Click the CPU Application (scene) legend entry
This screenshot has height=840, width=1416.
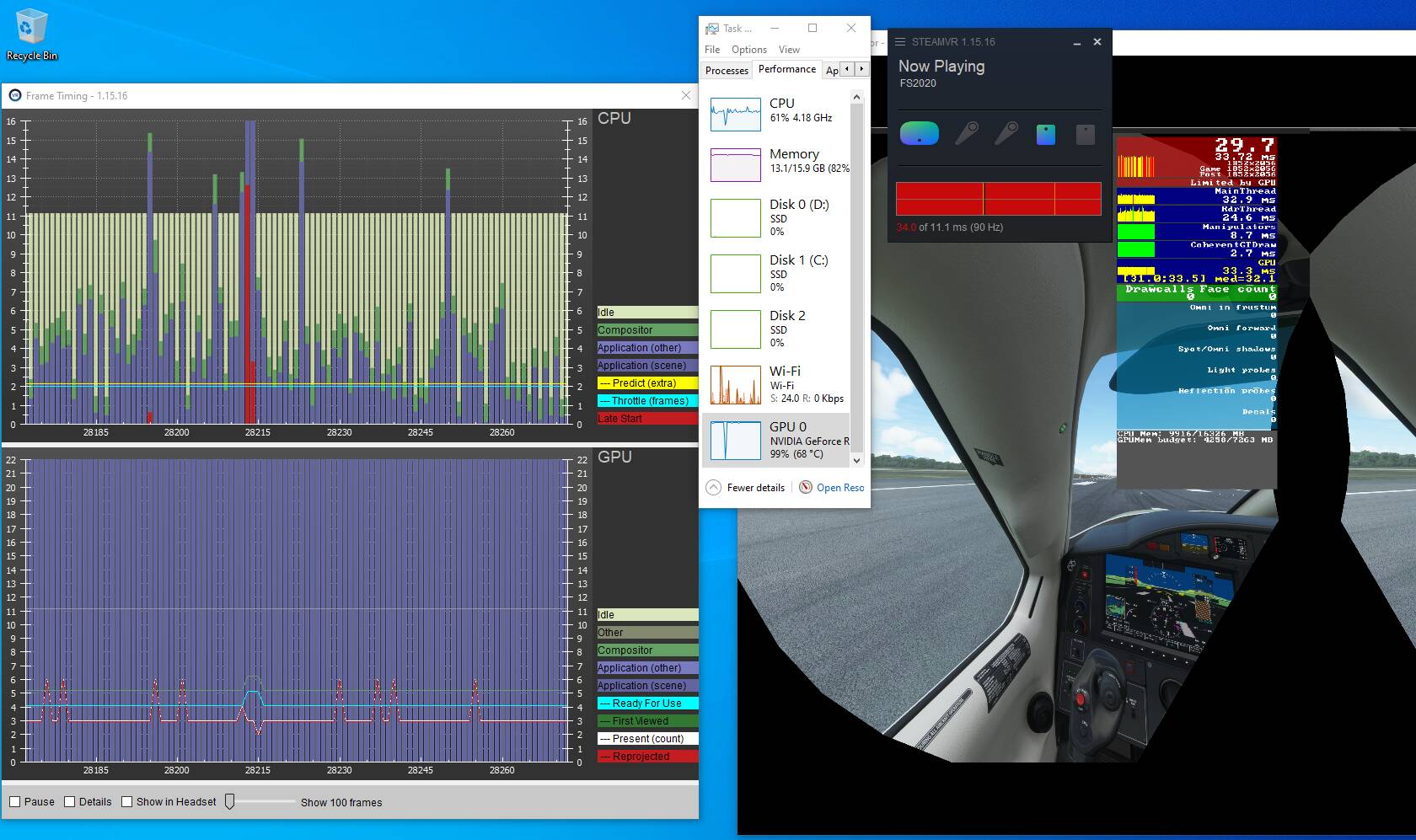tap(647, 366)
